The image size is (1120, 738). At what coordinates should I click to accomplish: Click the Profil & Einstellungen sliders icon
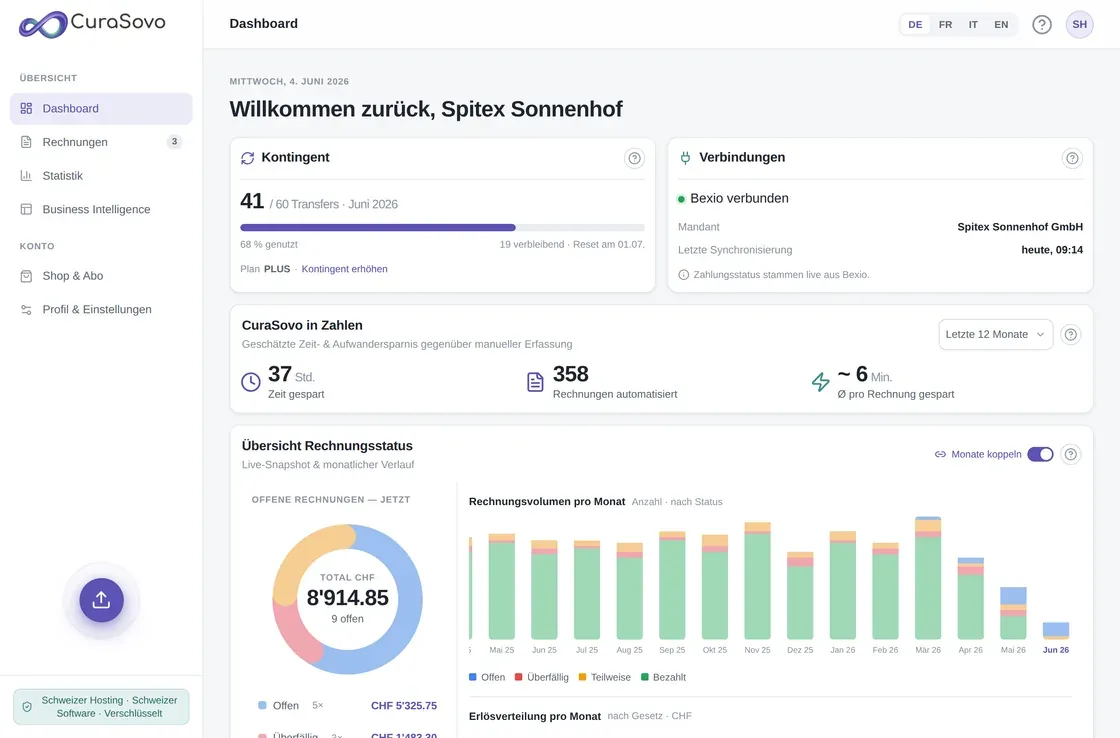tap(26, 309)
